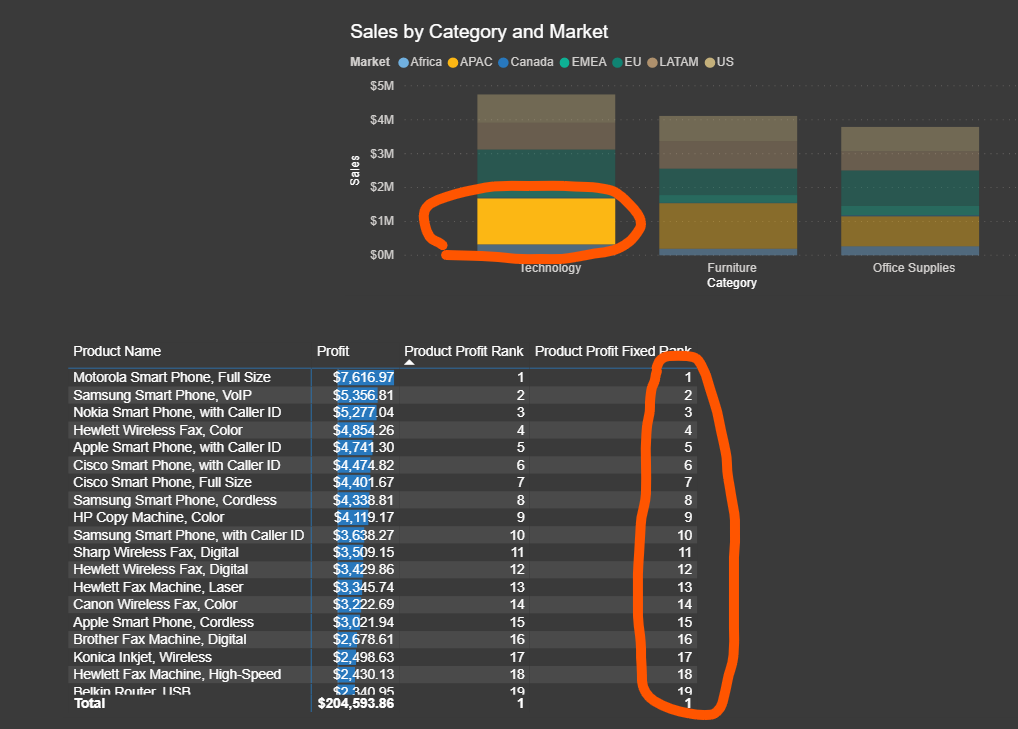This screenshot has width=1018, height=729.
Task: Click the $4,854.26 profit cell
Action: pyautogui.click(x=364, y=430)
